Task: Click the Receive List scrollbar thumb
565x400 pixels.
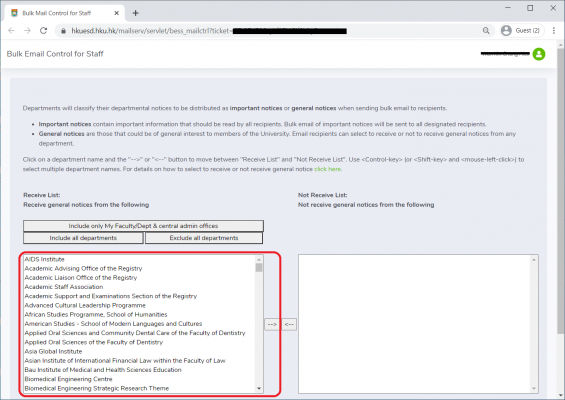Action: (x=259, y=268)
